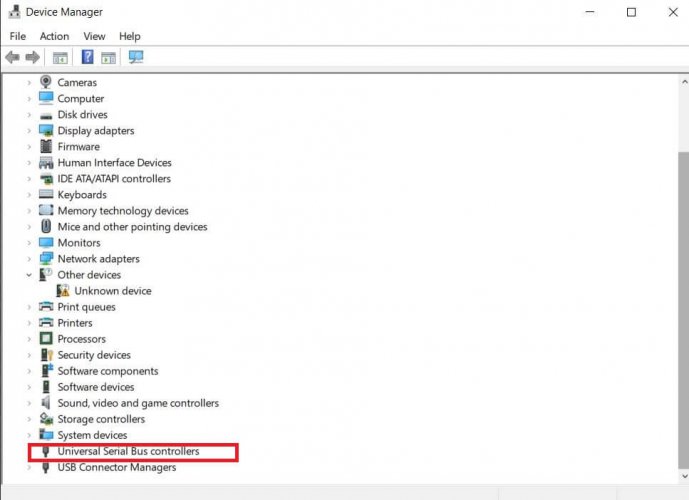Screen dimensions: 689x500
Task: Click the Show/Hide console tree icon
Action: (60, 58)
